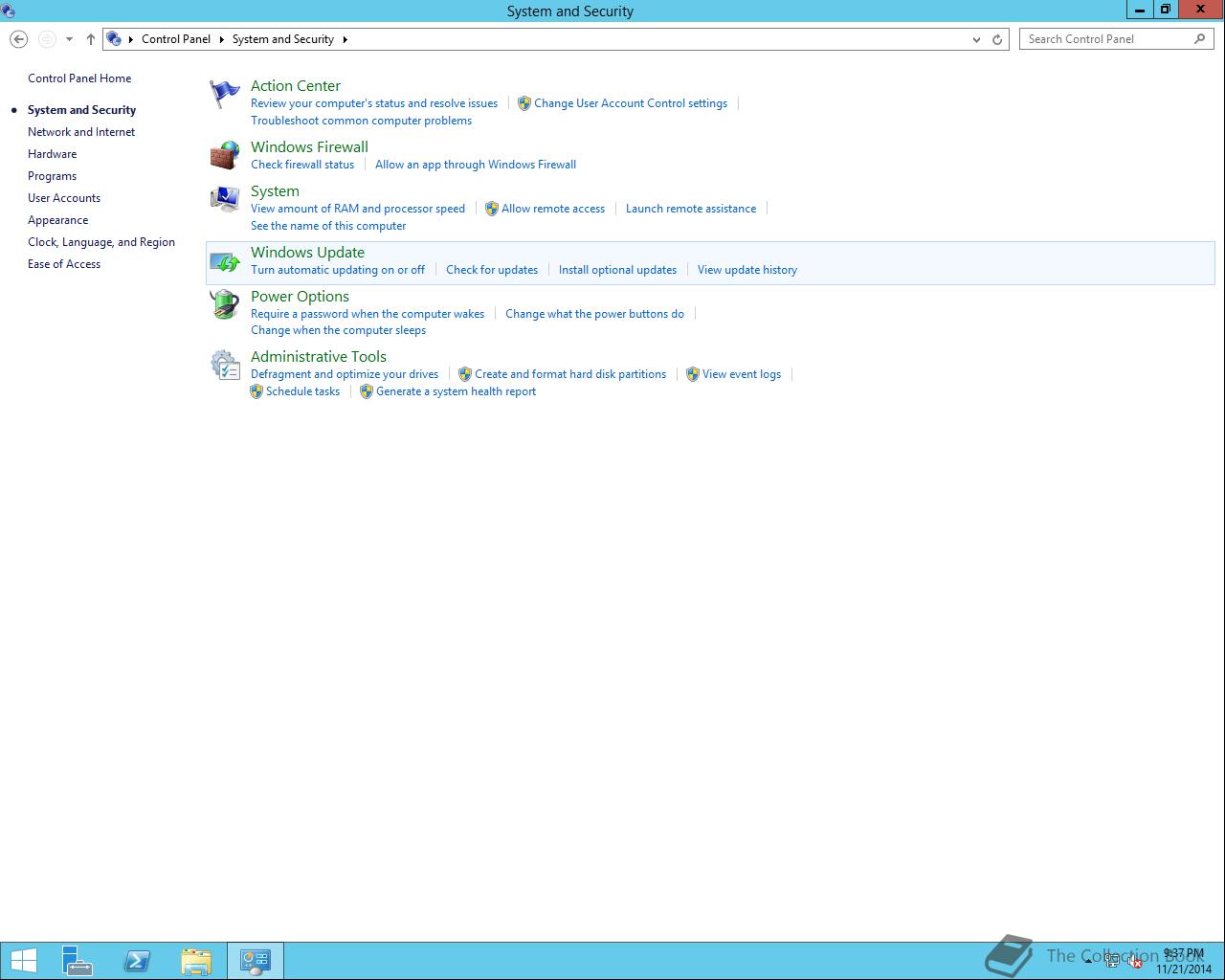Image resolution: width=1225 pixels, height=980 pixels.
Task: Launch PowerShell from the taskbar
Action: coord(137,961)
